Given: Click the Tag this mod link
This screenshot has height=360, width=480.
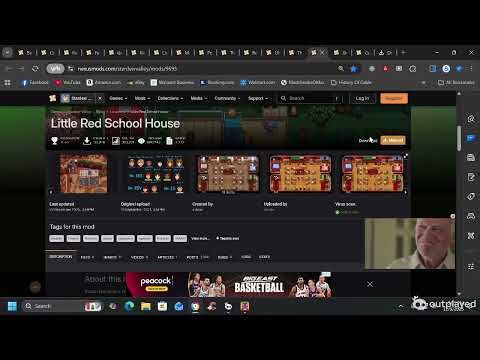Looking at the screenshot, I should tap(228, 238).
